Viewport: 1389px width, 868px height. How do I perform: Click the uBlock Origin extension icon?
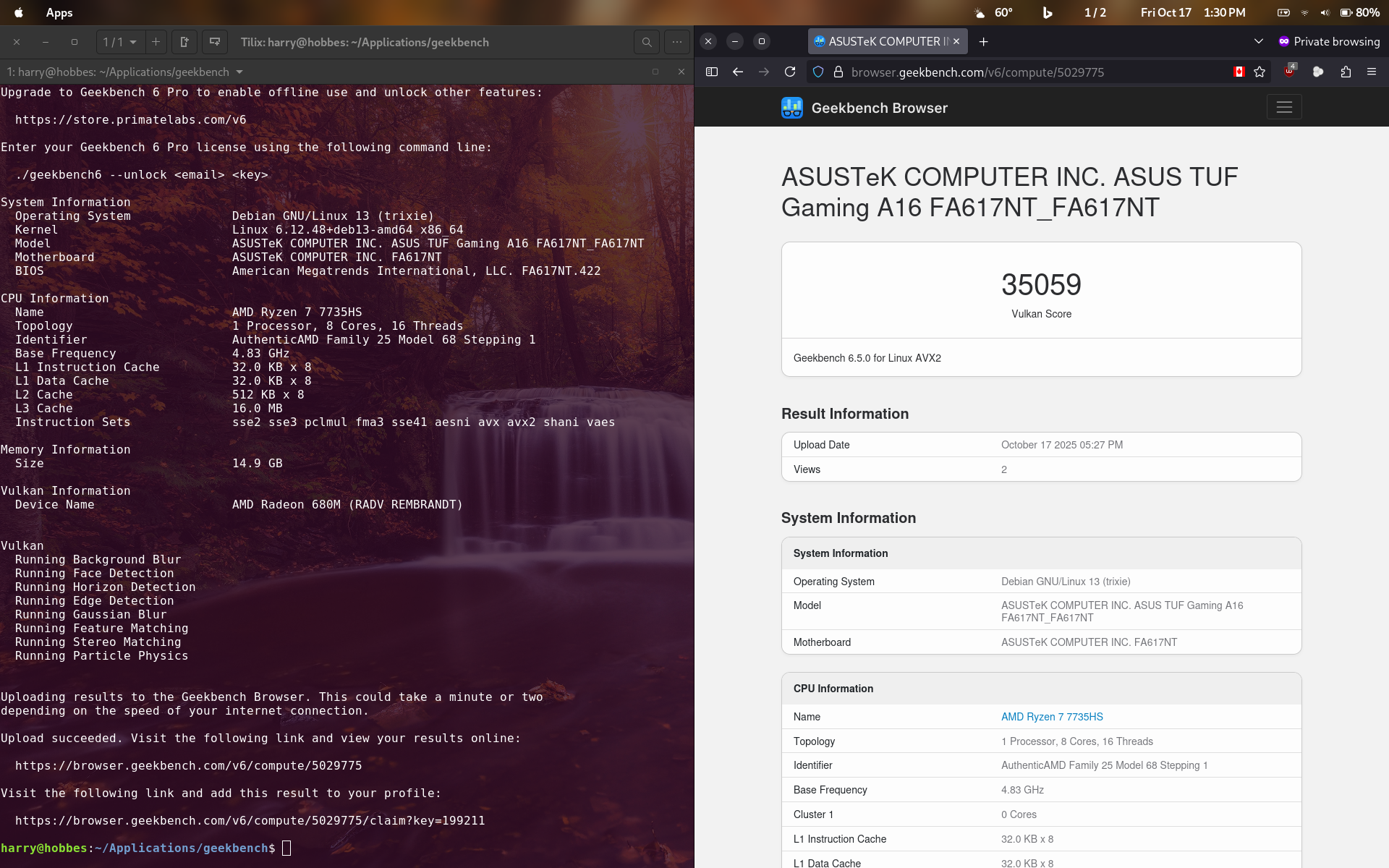point(1289,72)
